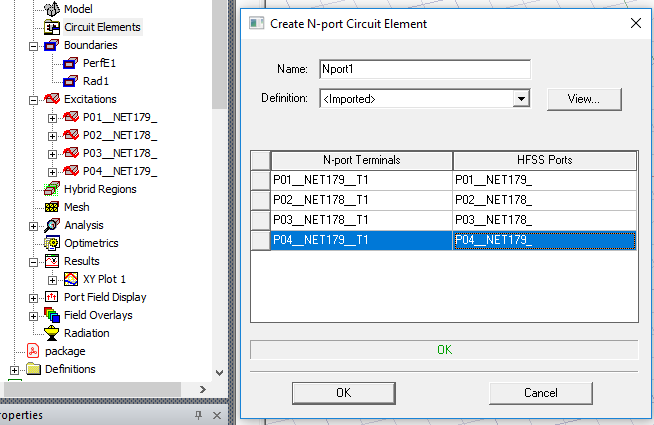Click the Radiation icon
The width and height of the screenshot is (654, 425).
[x=52, y=333]
